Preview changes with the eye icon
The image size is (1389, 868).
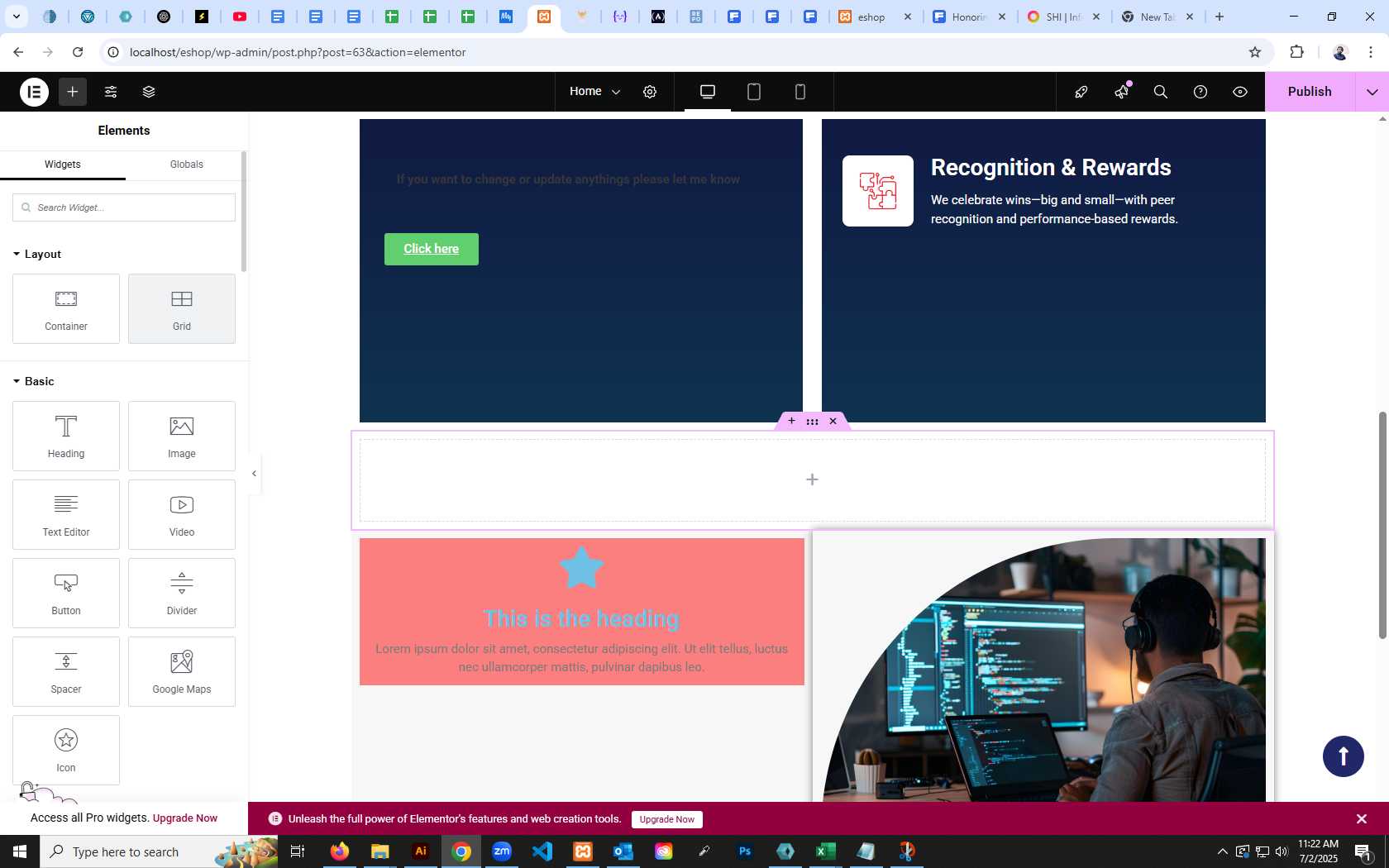click(1240, 92)
